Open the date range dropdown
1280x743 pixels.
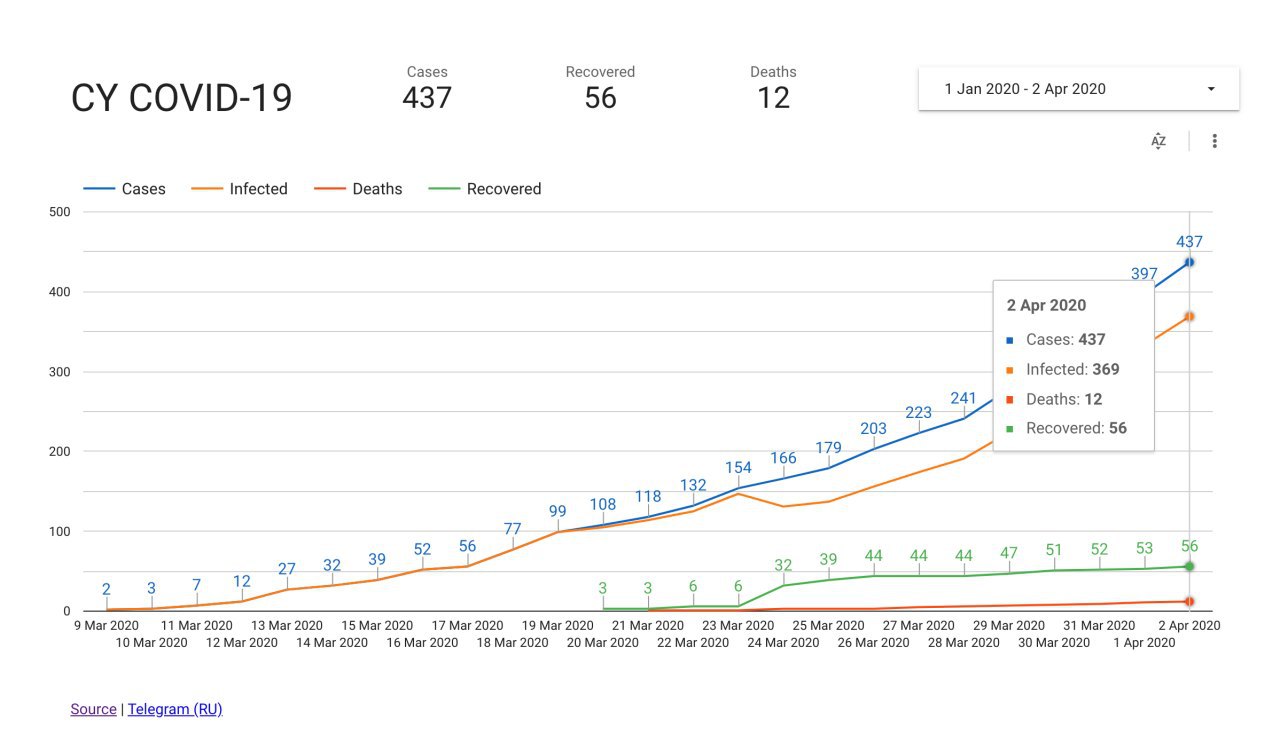tap(1077, 89)
